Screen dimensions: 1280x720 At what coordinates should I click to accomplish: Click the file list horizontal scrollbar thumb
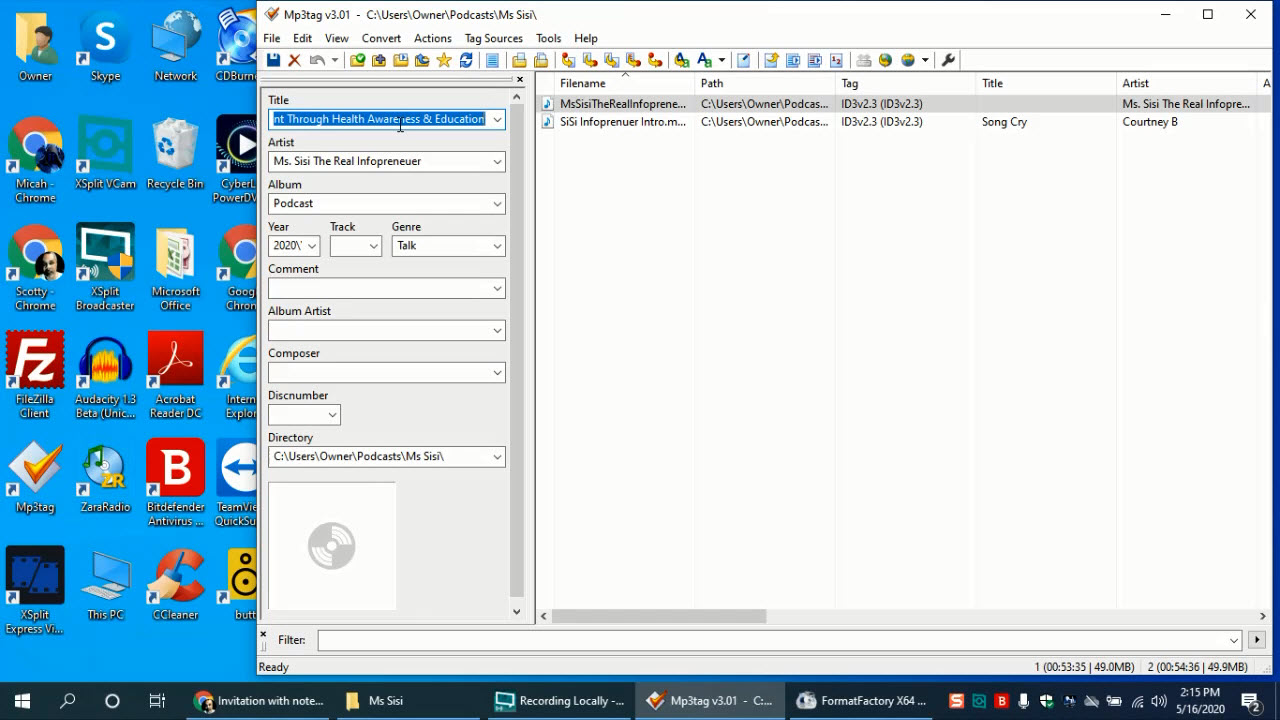659,617
